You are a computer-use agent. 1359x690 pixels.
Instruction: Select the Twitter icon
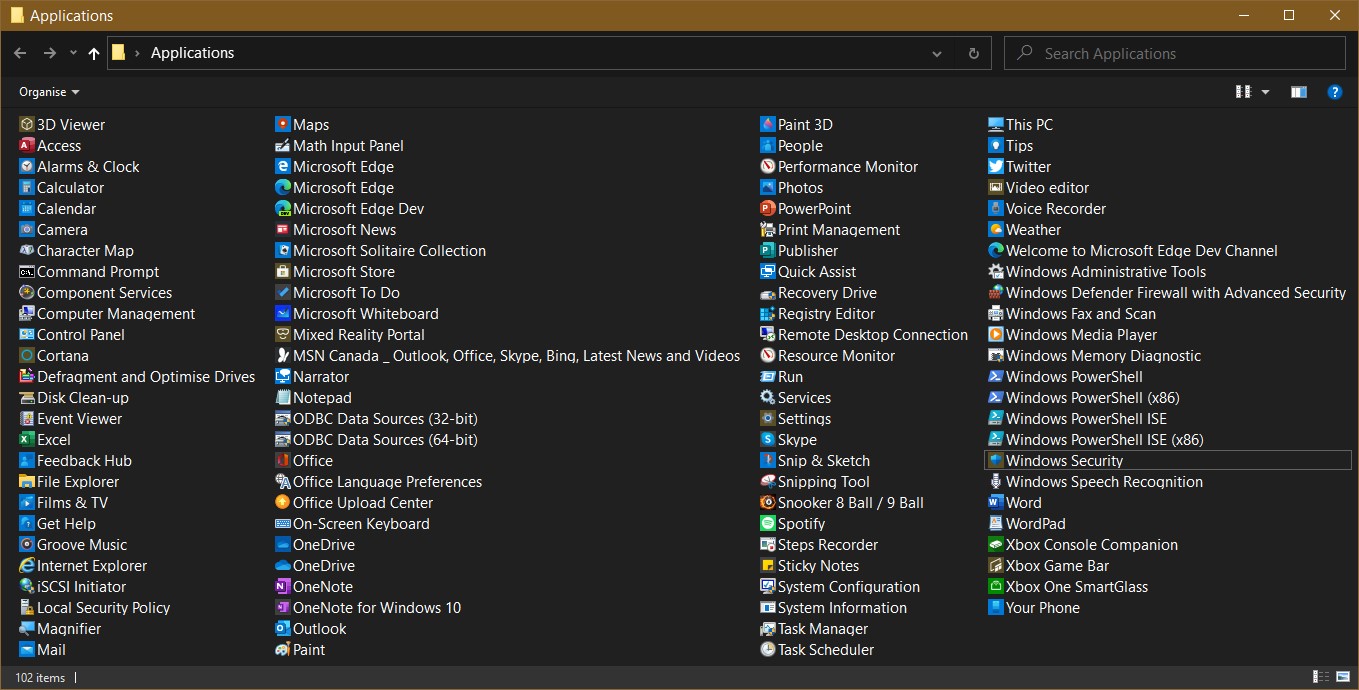[x=996, y=167]
